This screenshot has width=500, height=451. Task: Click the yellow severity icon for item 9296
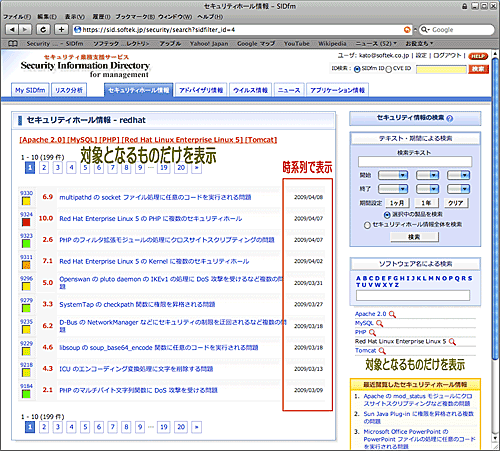pyautogui.click(x=26, y=286)
